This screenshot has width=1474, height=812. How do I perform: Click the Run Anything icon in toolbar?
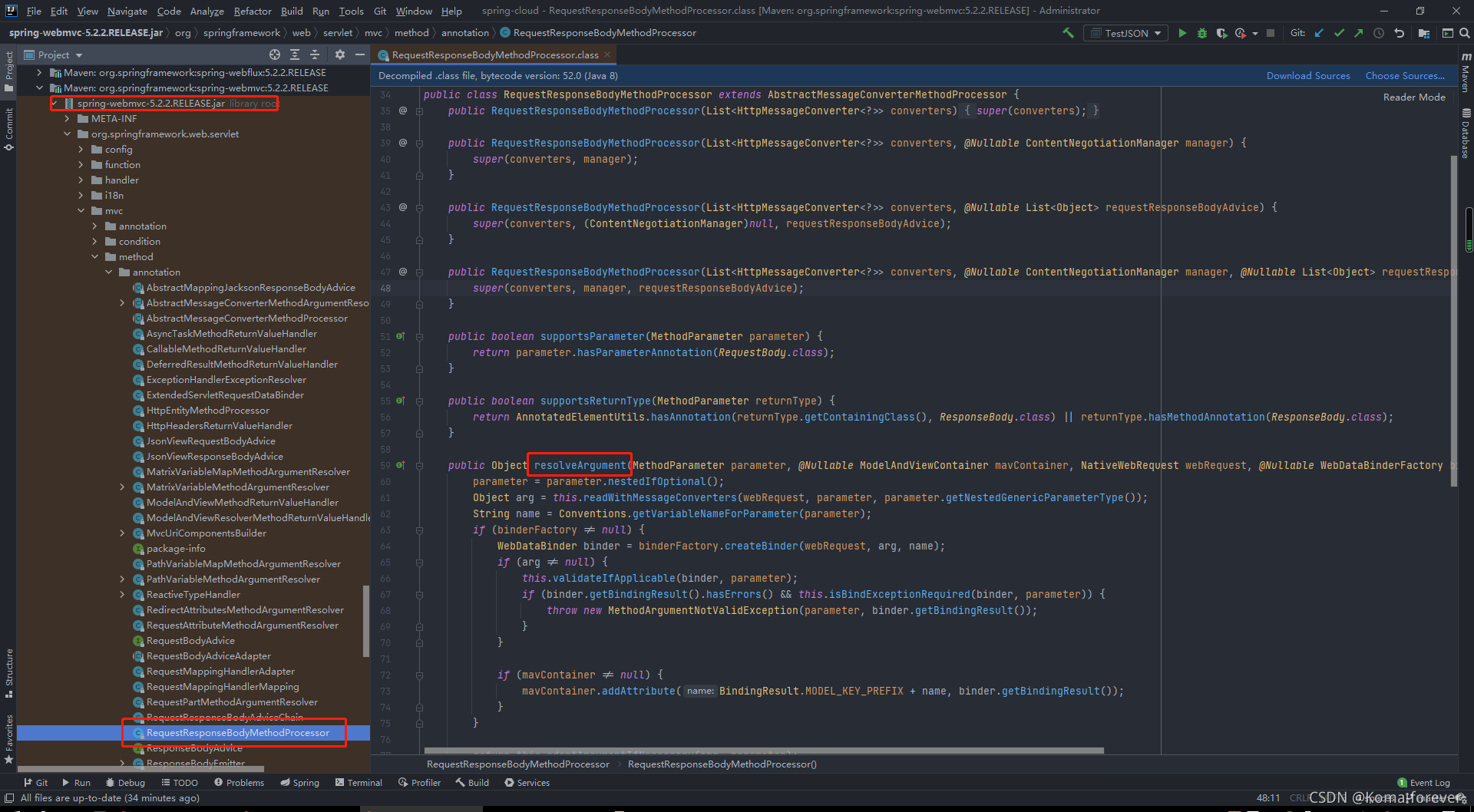[x=1448, y=33]
